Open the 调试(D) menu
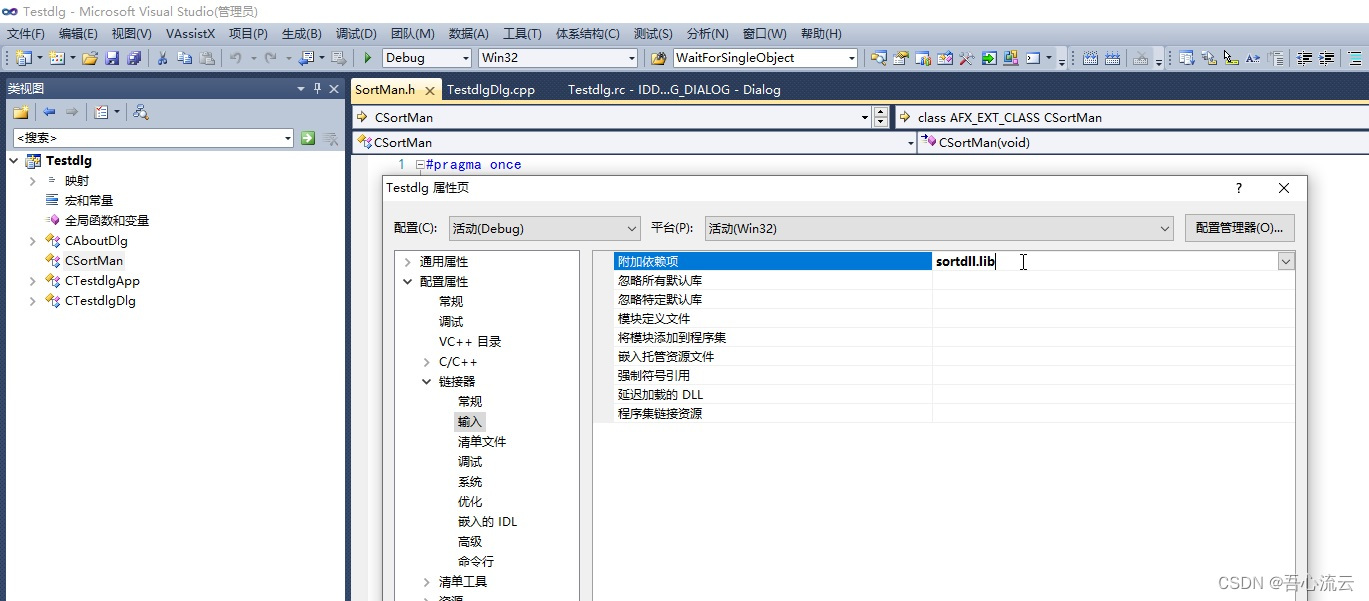1369x601 pixels. [x=356, y=34]
